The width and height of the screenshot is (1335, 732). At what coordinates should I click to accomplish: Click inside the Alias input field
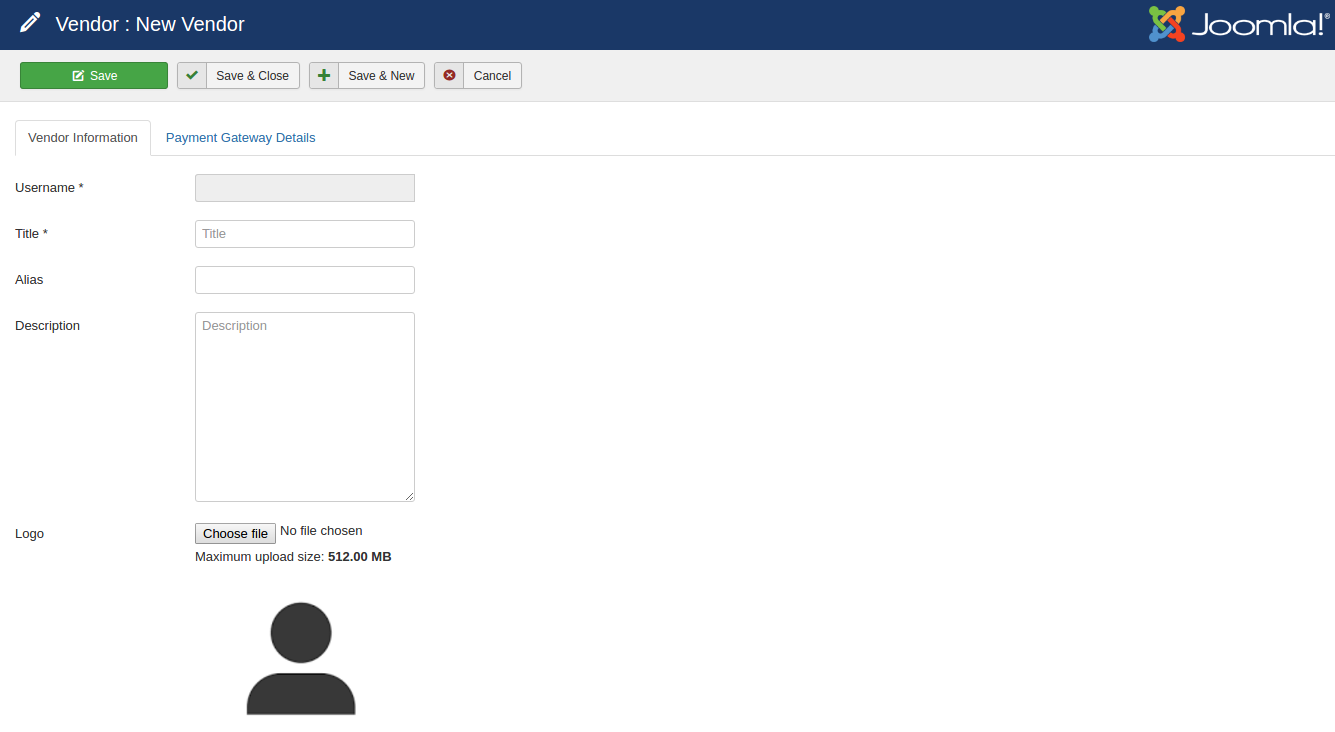coord(304,280)
